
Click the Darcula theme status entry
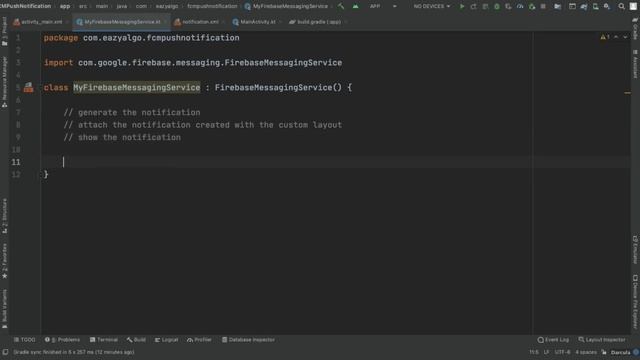[620, 352]
